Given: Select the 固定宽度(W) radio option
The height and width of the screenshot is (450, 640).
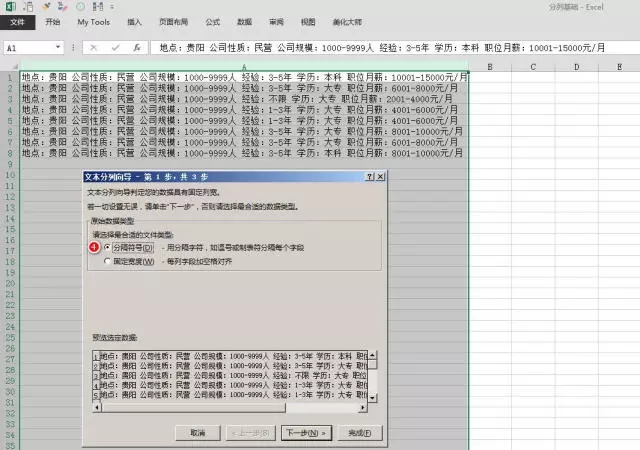Looking at the screenshot, I should pos(107,261).
